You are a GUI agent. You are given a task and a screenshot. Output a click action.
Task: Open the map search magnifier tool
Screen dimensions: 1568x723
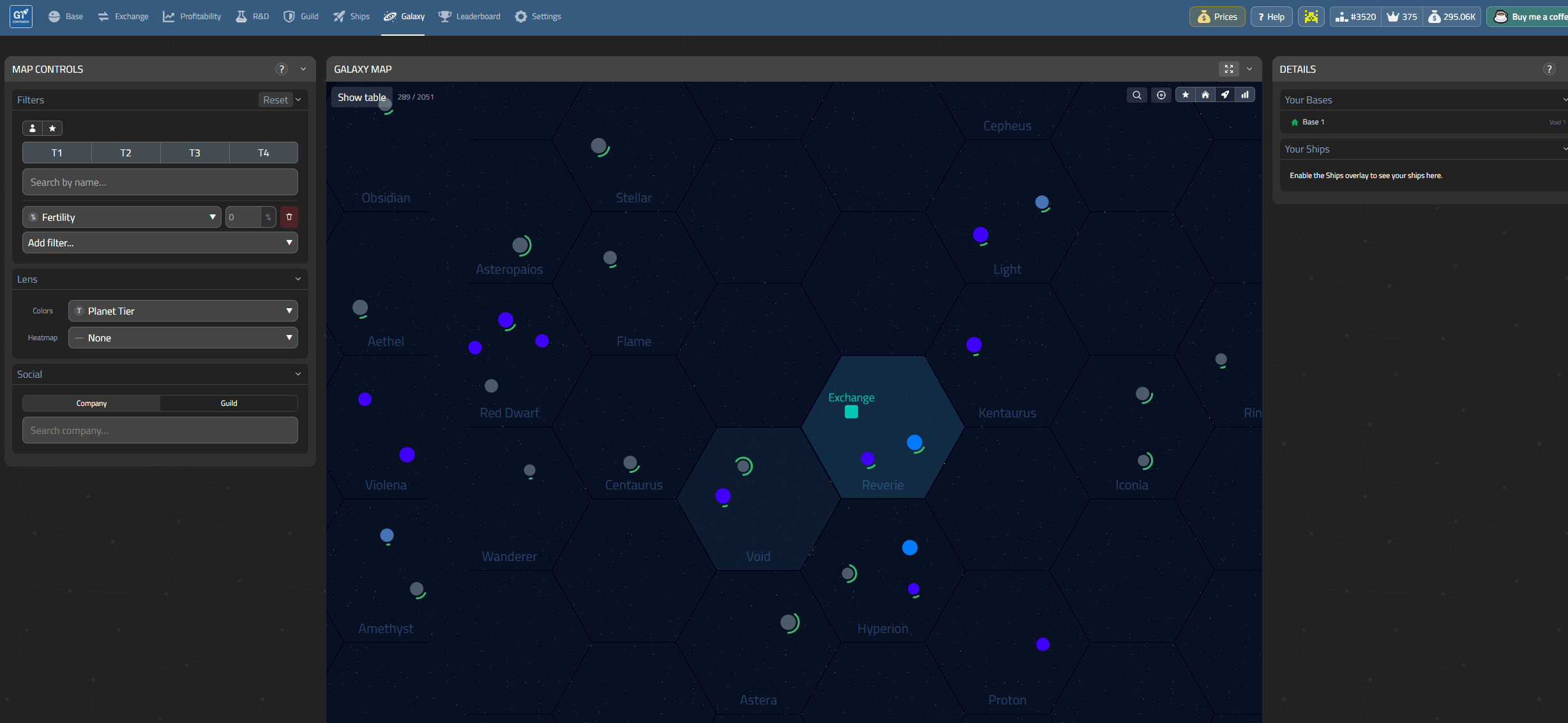click(x=1137, y=95)
